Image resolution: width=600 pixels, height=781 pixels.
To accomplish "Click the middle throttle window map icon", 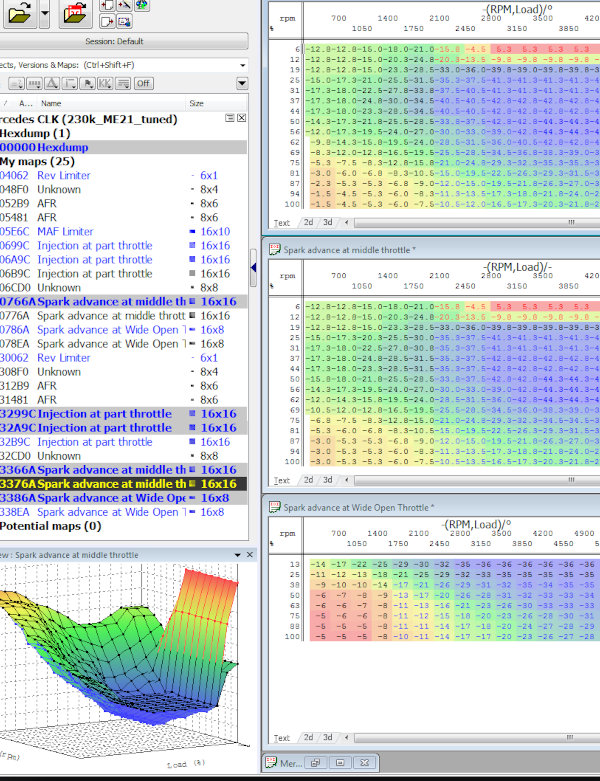I will tap(274, 250).
